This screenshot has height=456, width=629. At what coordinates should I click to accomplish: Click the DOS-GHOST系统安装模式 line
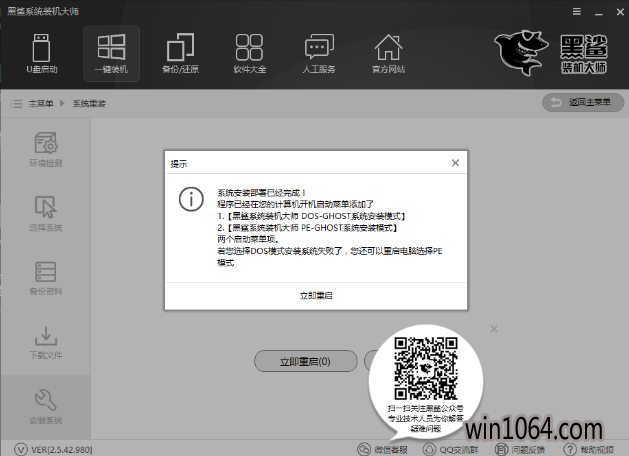point(311,216)
